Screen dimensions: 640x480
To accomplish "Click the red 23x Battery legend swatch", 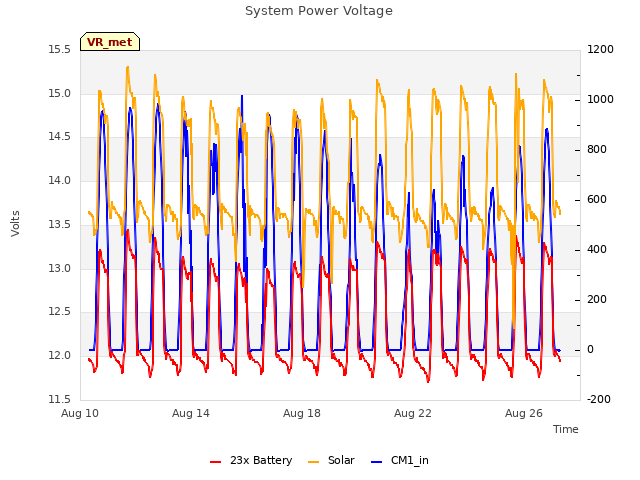I will (x=215, y=462).
